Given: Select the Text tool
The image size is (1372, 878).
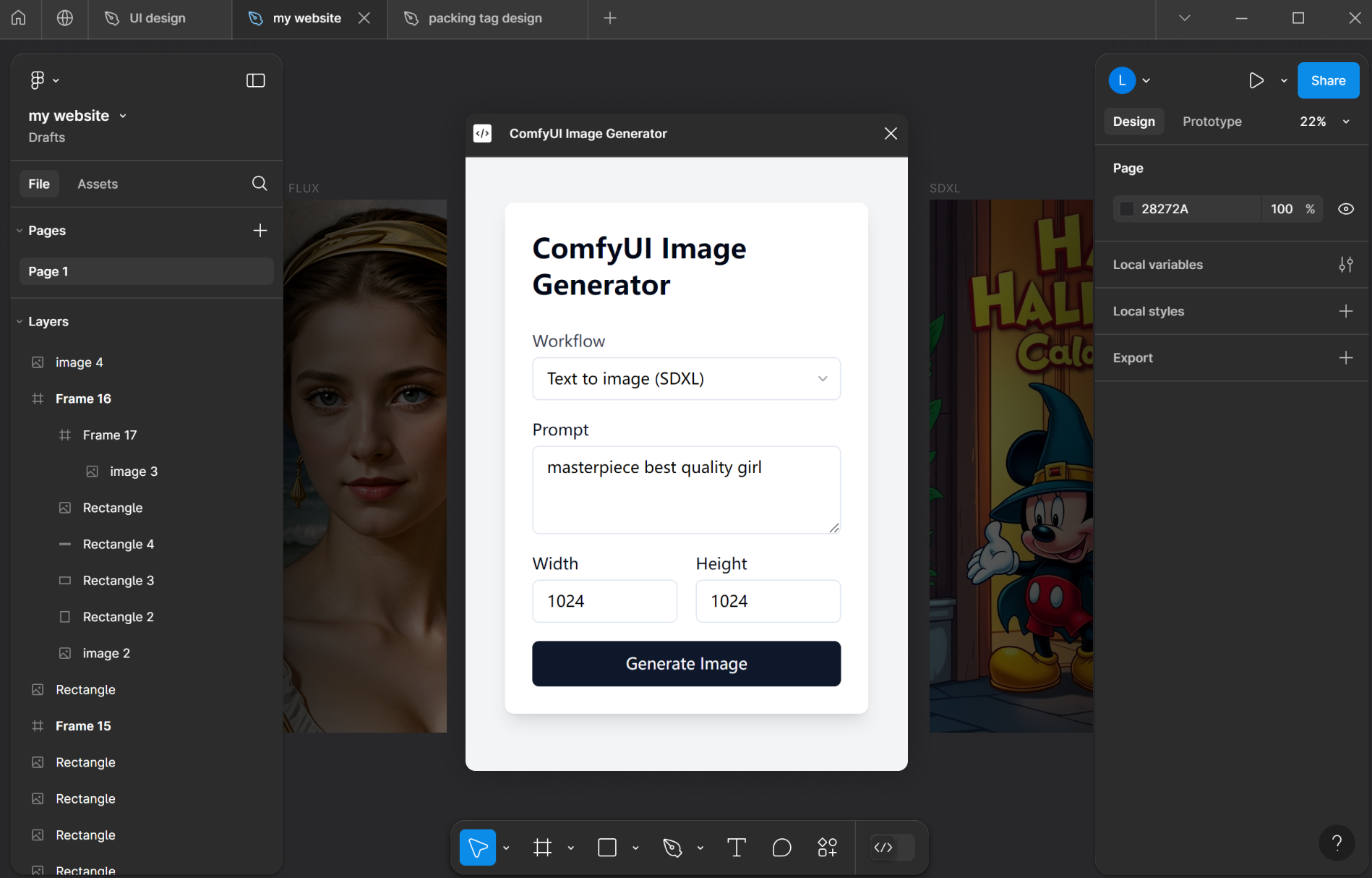Looking at the screenshot, I should coord(736,847).
